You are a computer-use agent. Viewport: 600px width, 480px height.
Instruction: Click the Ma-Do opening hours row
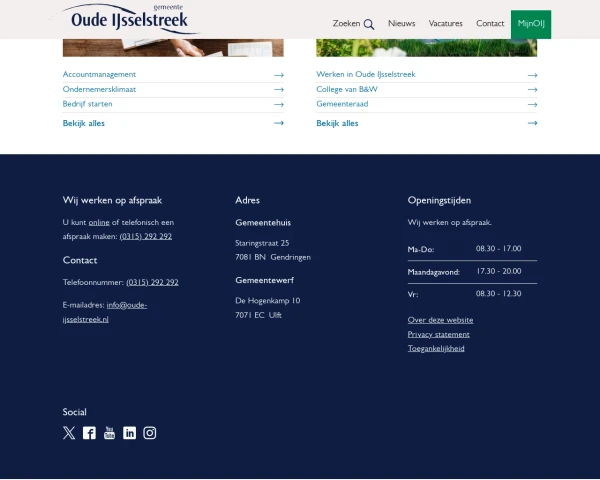pyautogui.click(x=472, y=249)
